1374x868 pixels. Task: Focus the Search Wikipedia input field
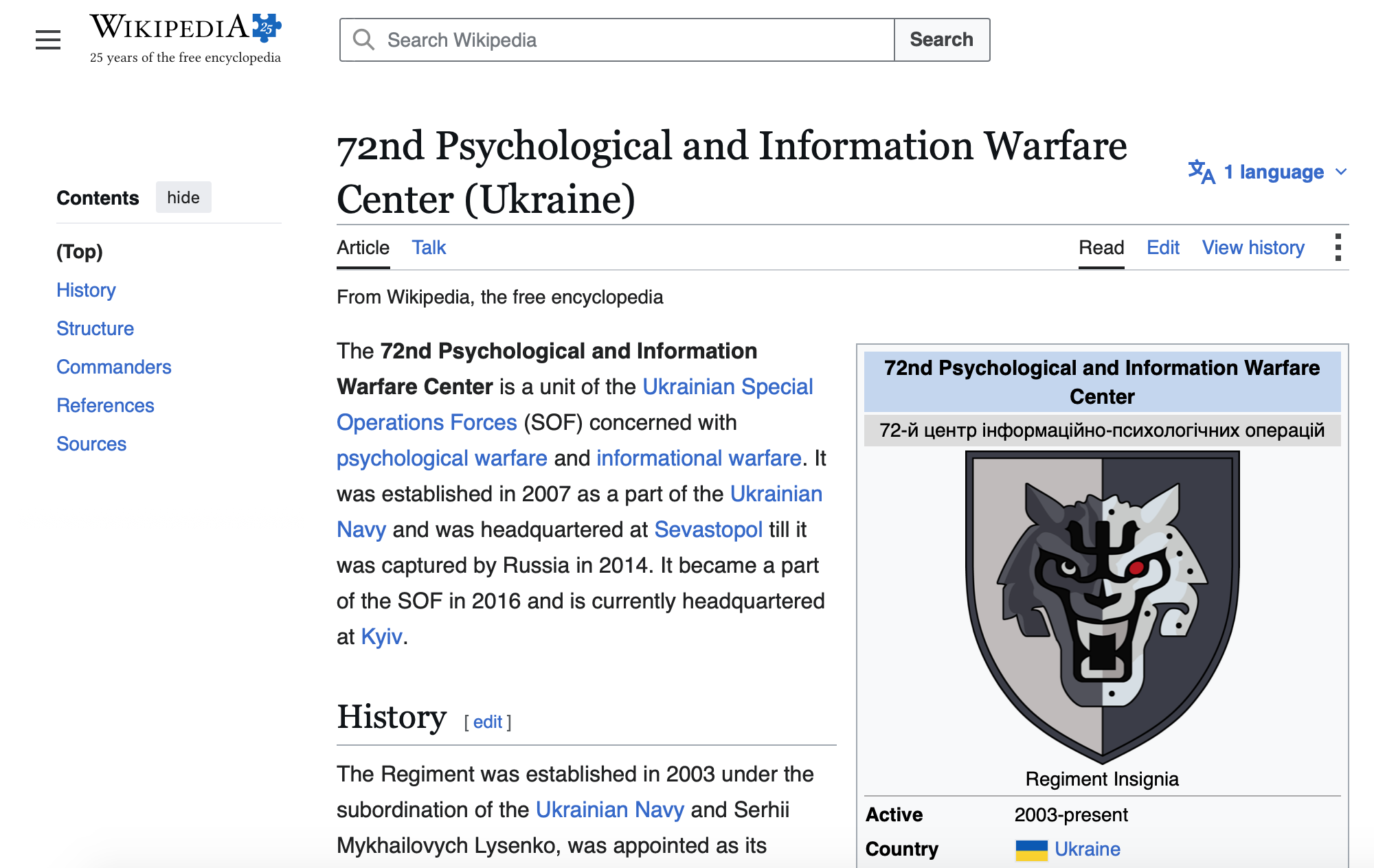point(617,40)
